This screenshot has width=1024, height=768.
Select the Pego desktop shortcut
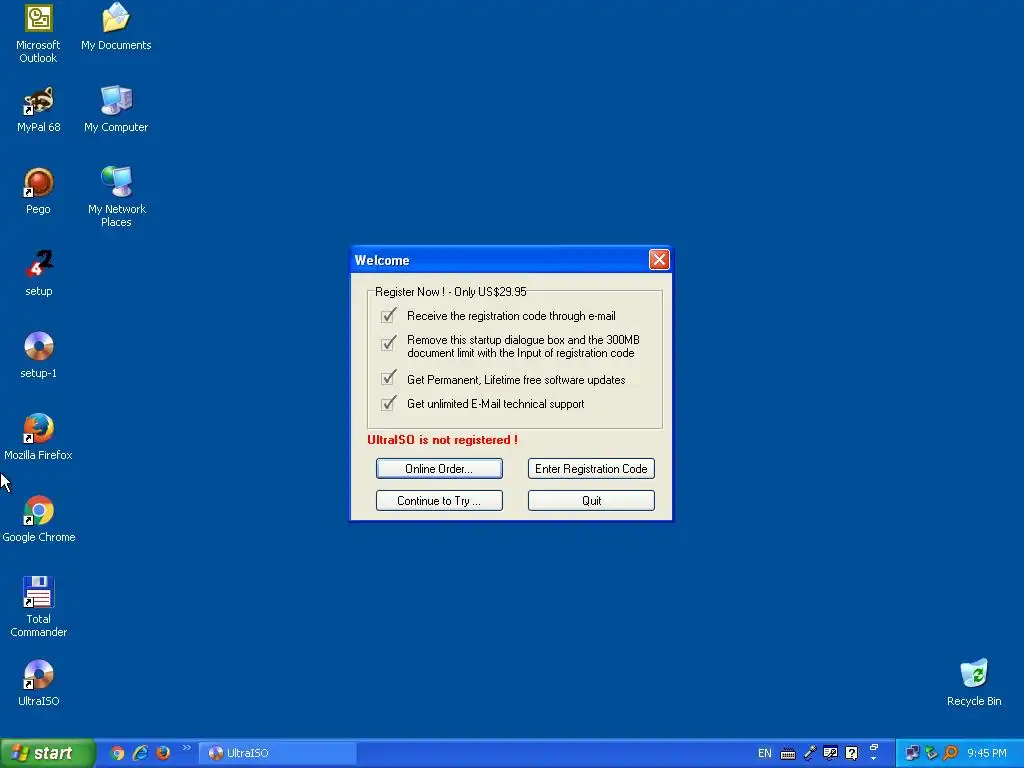[38, 191]
